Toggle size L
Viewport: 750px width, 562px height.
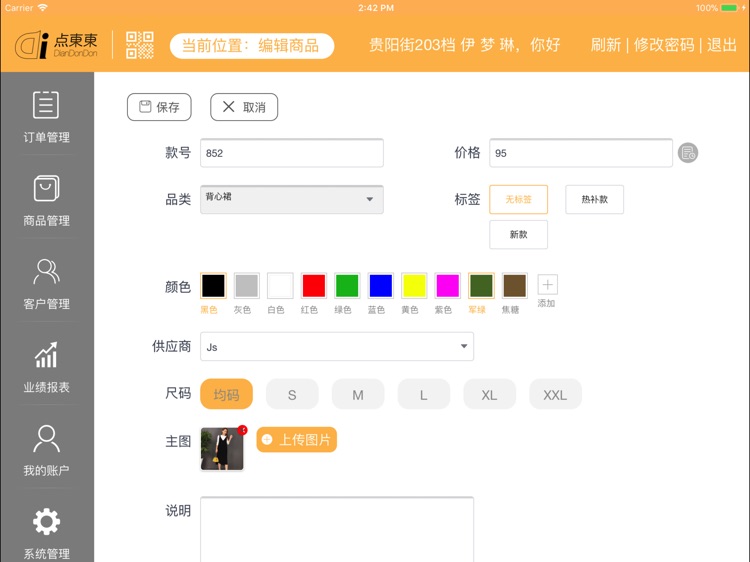(x=424, y=394)
